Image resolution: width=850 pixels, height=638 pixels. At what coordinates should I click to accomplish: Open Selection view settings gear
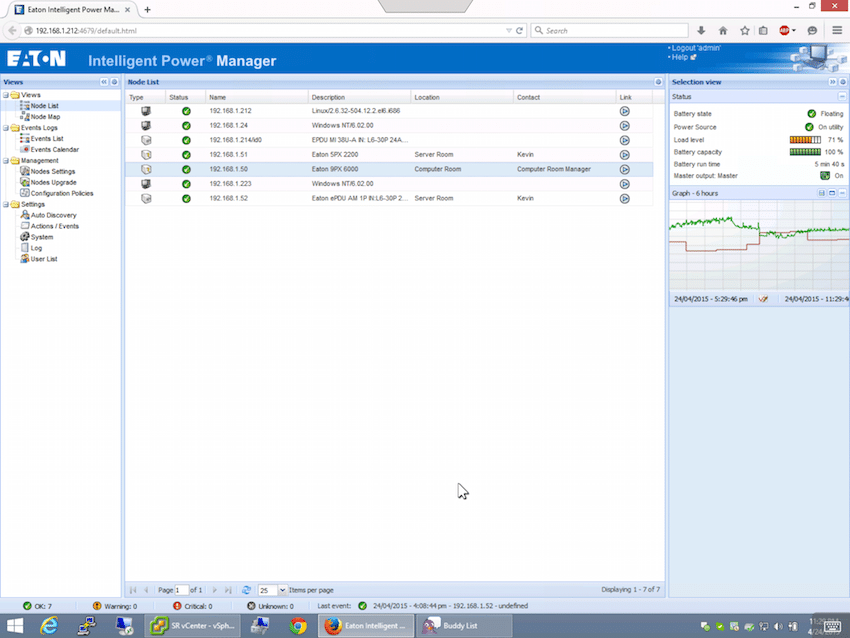click(x=843, y=82)
